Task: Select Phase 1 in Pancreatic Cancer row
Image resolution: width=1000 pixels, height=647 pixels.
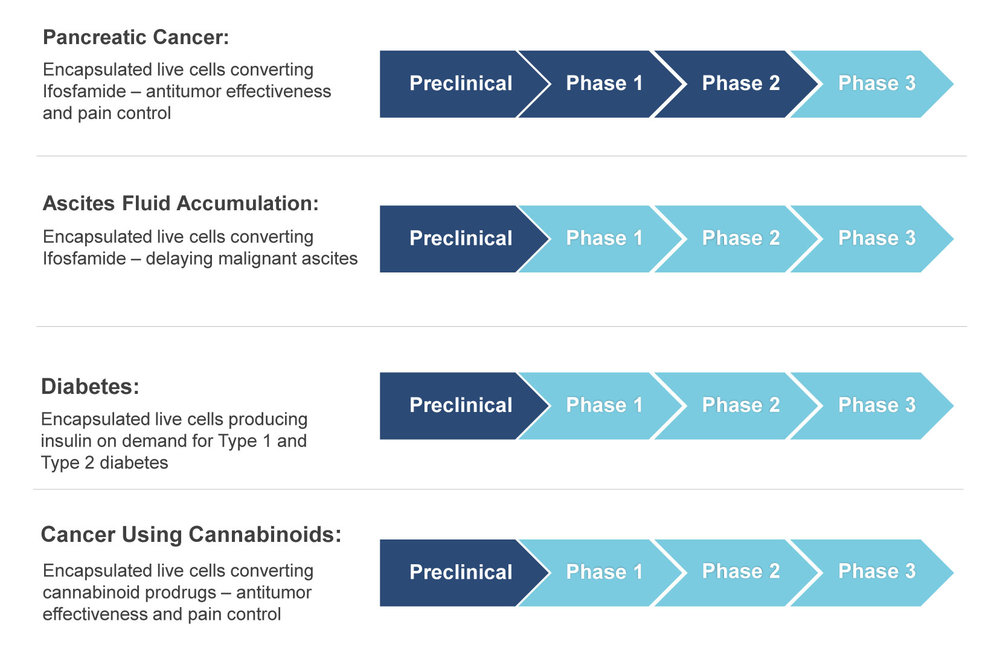Action: [603, 84]
